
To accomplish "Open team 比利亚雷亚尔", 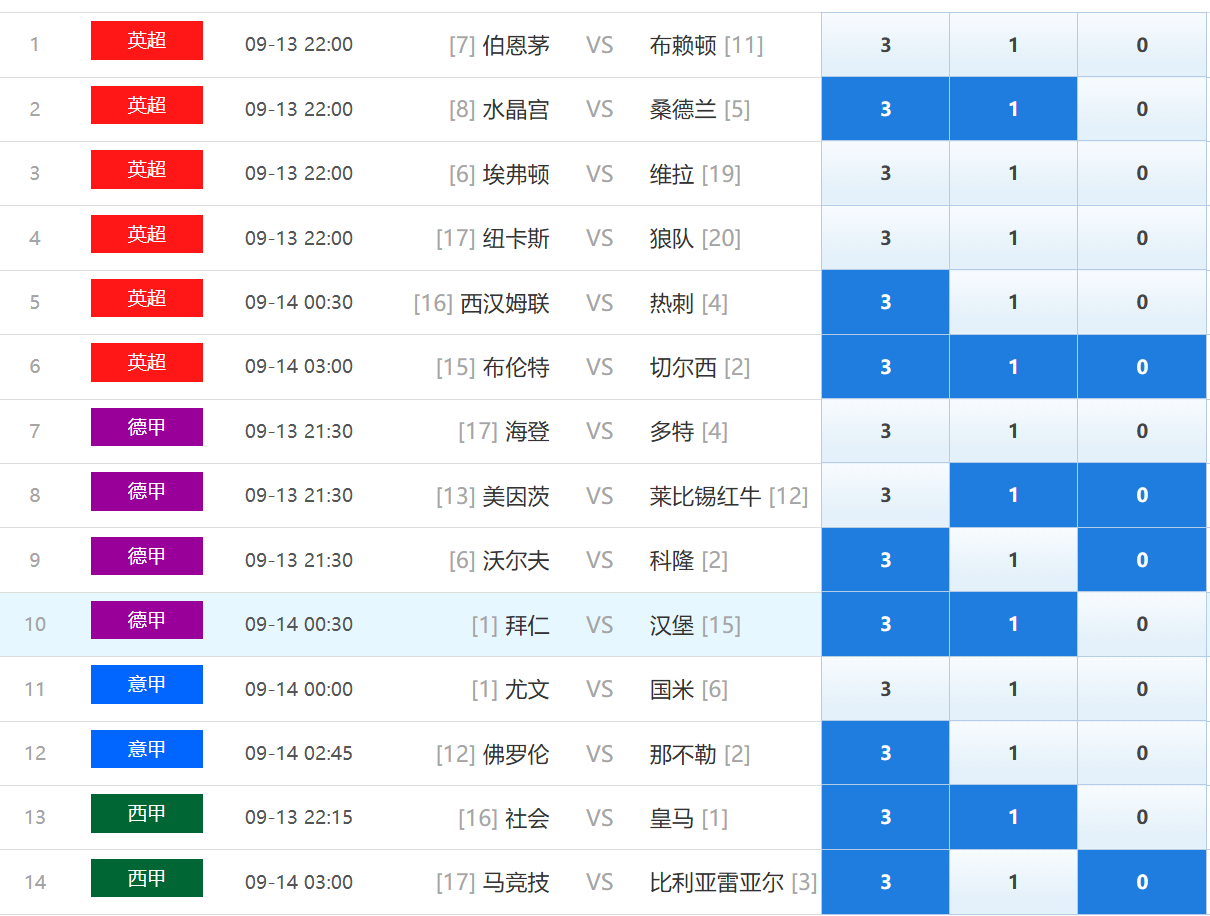I will pos(716,882).
